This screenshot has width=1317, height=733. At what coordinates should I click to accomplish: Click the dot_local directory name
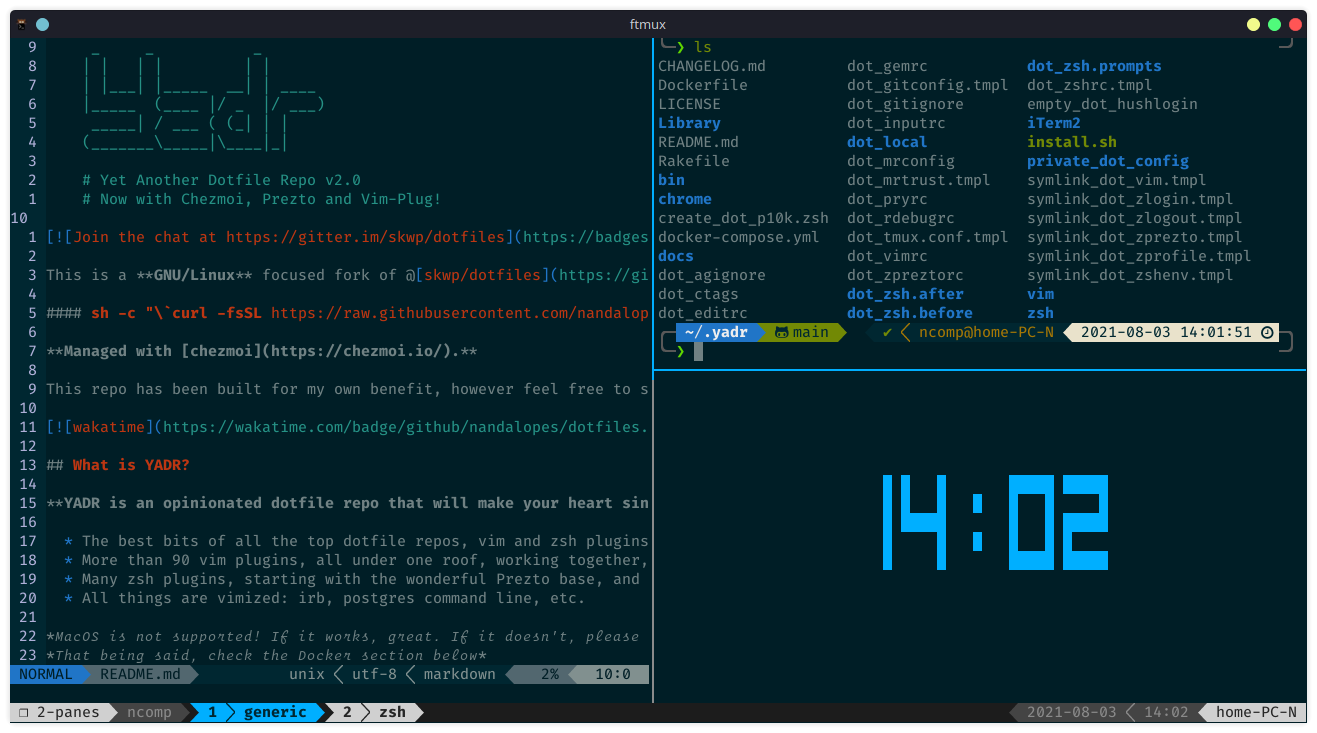(887, 142)
